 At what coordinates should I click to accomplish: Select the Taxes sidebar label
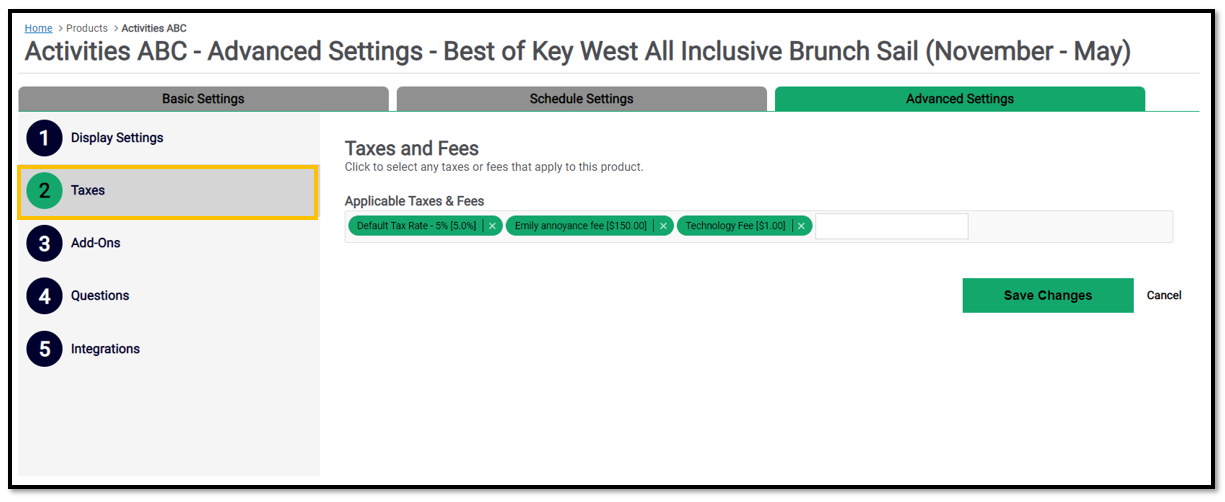[88, 190]
